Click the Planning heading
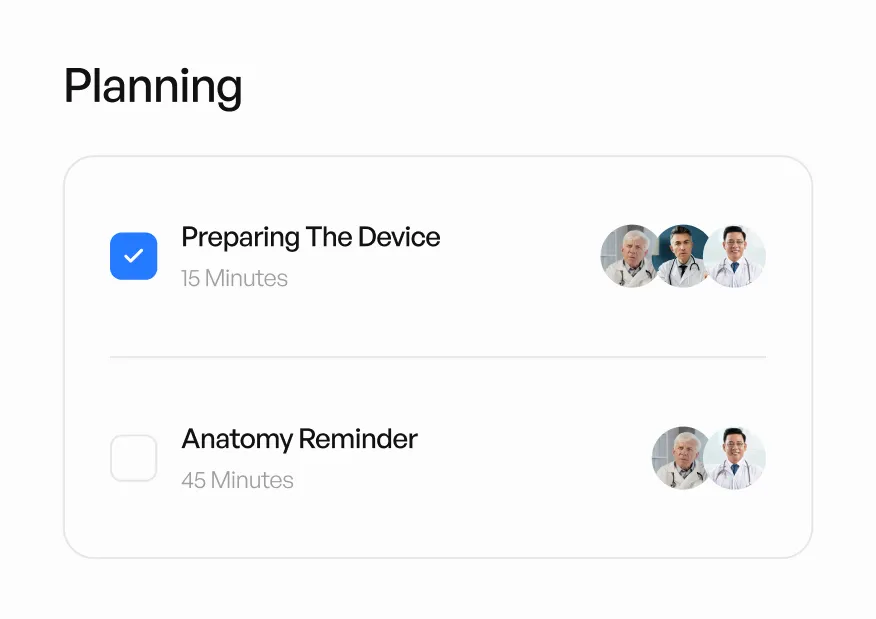The image size is (876, 619). 153,87
